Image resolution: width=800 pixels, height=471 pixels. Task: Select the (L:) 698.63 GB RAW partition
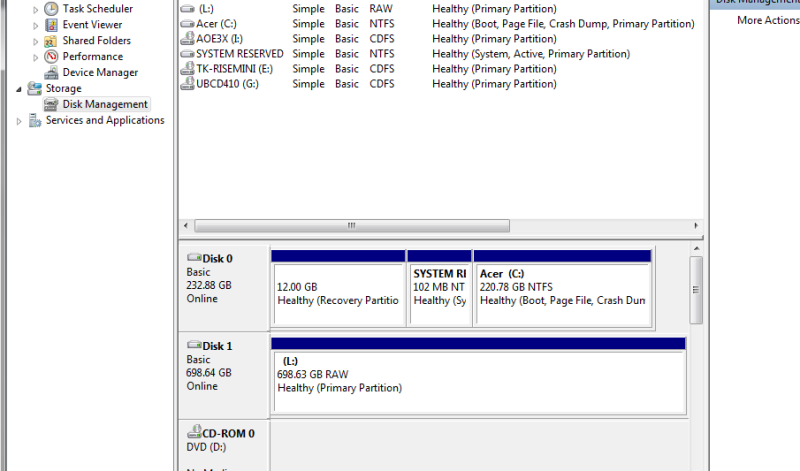pyautogui.click(x=478, y=376)
